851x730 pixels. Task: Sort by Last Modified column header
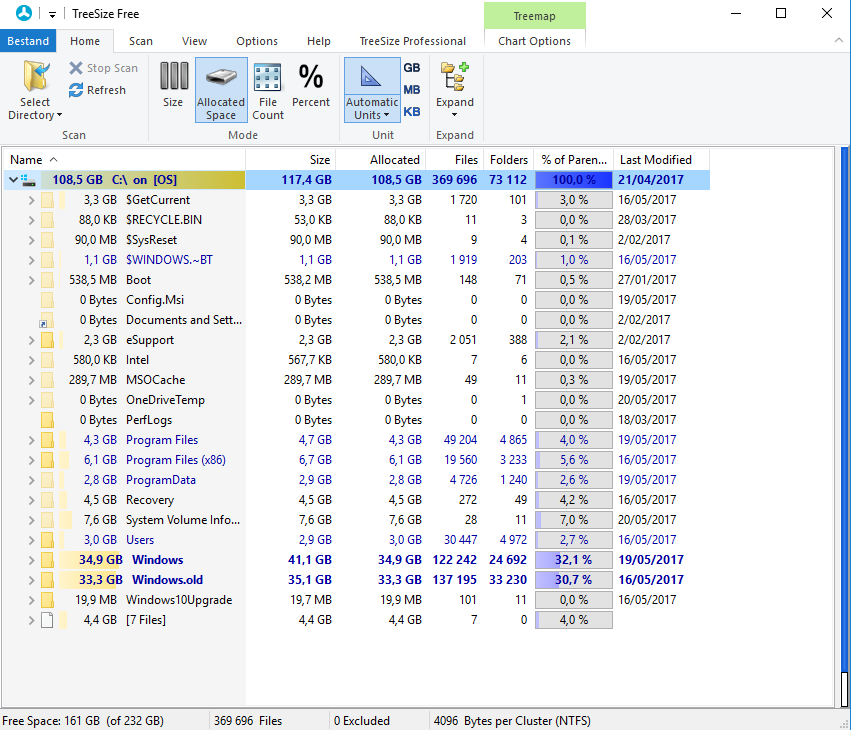point(662,160)
